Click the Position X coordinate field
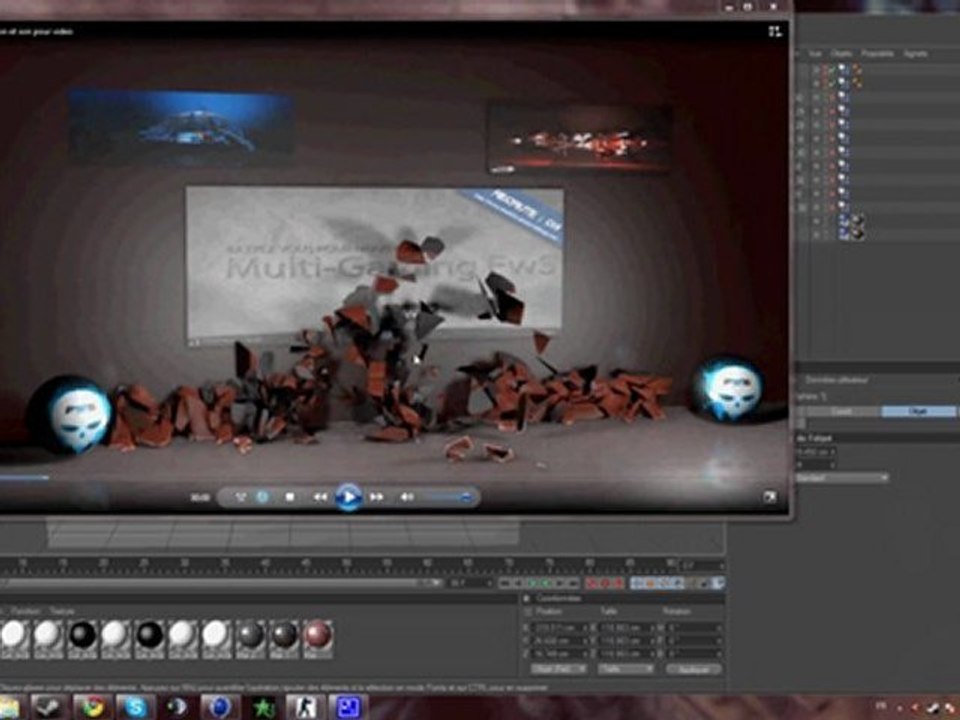This screenshot has width=960, height=720. [x=560, y=628]
